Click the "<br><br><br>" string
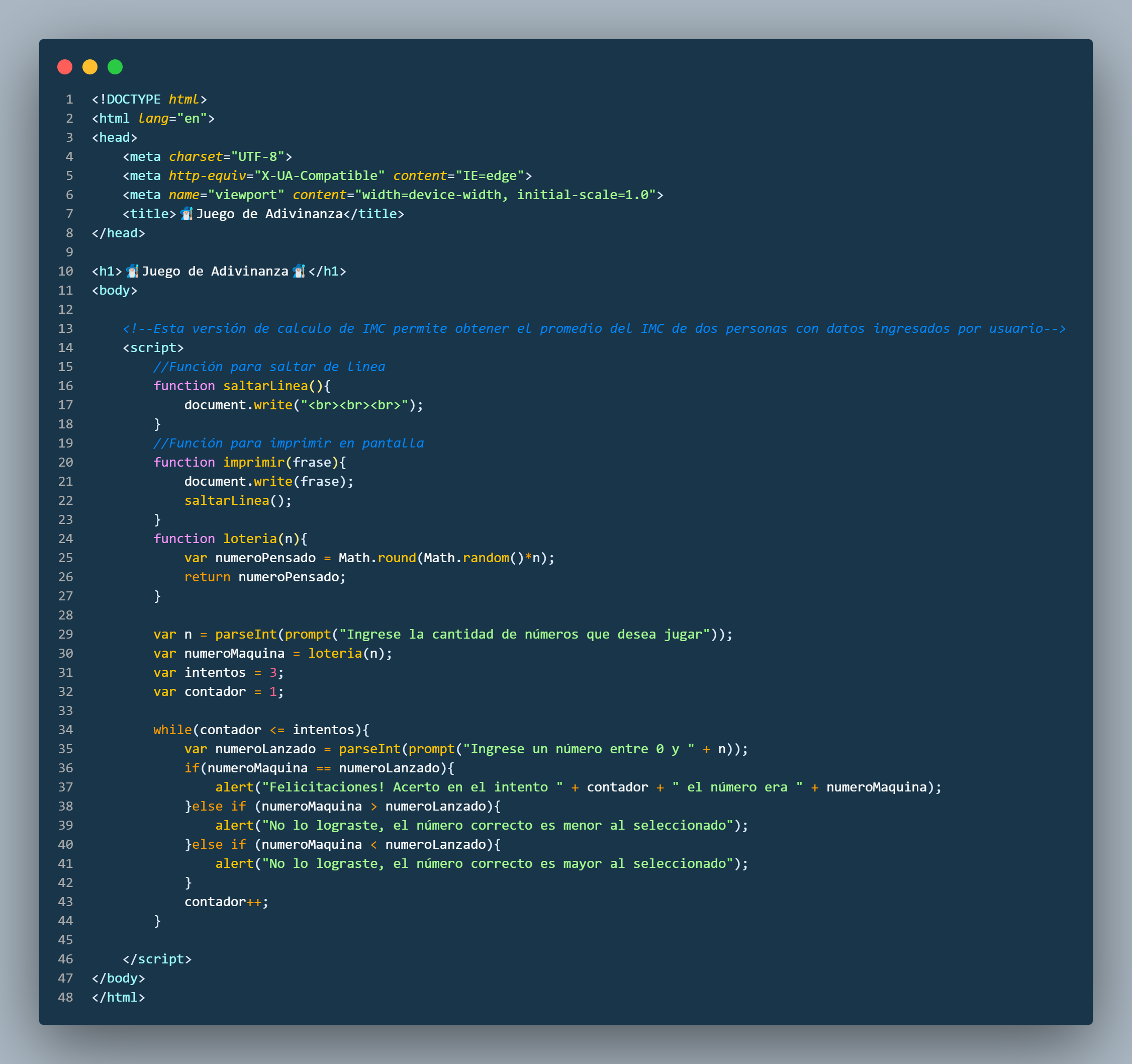Image resolution: width=1132 pixels, height=1064 pixels. click(x=354, y=405)
